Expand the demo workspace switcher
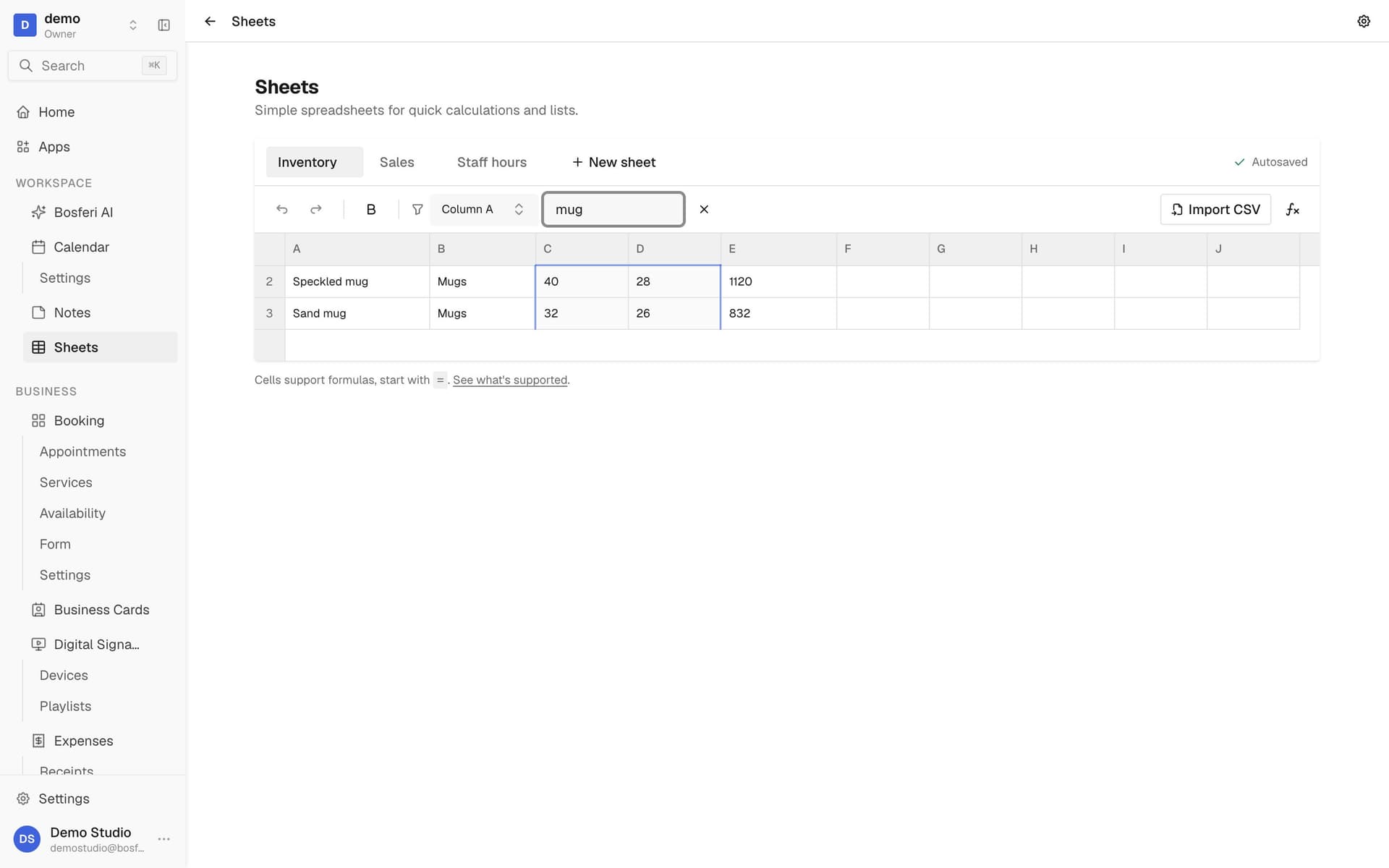1389x868 pixels. pyautogui.click(x=133, y=25)
